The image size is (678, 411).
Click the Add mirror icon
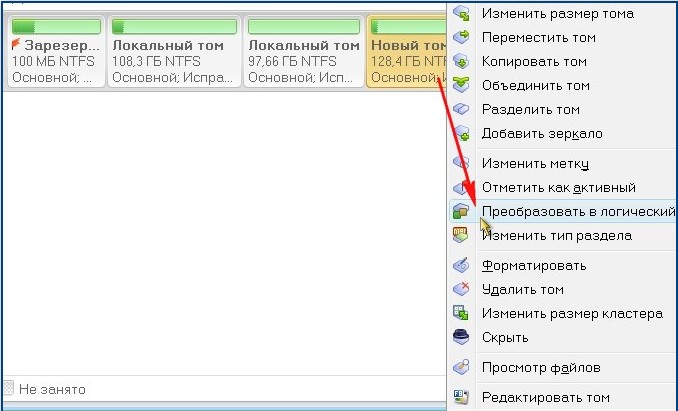point(461,133)
